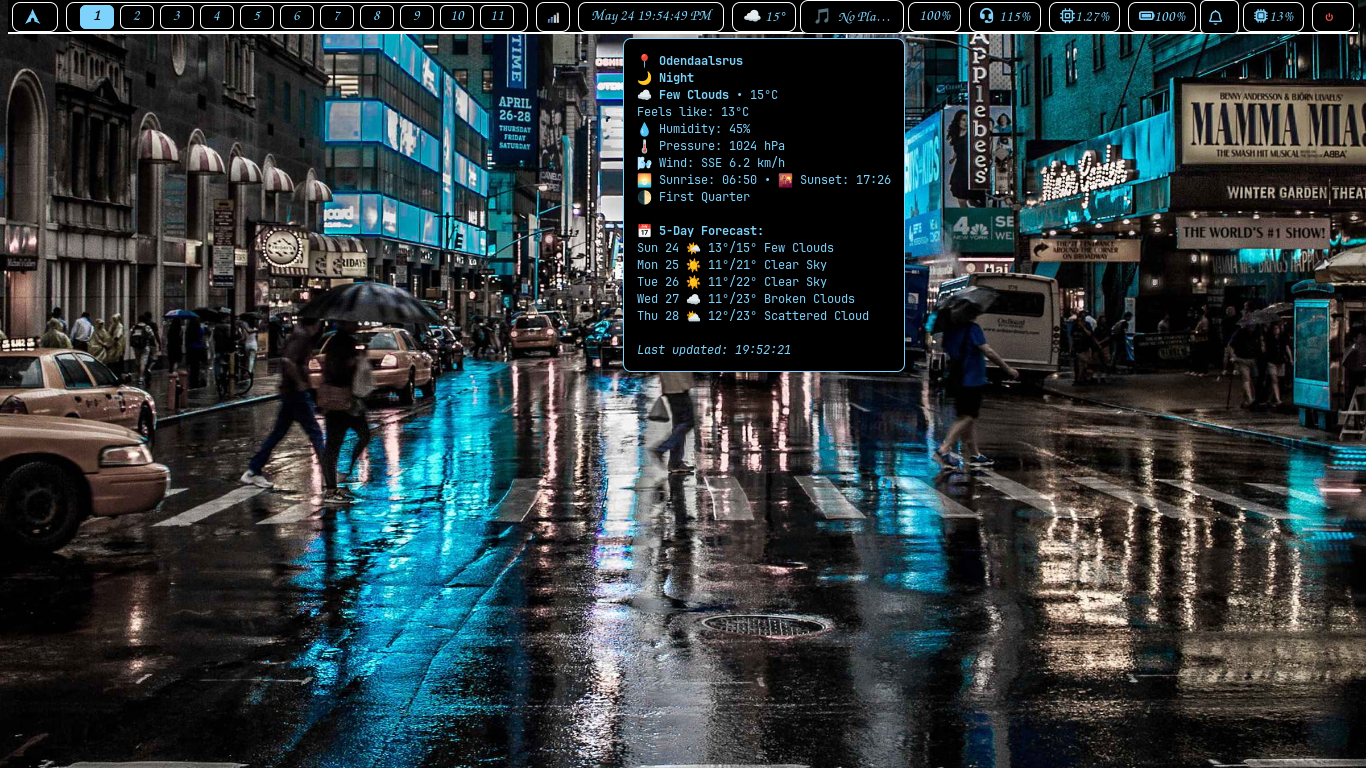
Task: Click the clock showing May 24 19:54:49 PM
Action: coord(651,16)
